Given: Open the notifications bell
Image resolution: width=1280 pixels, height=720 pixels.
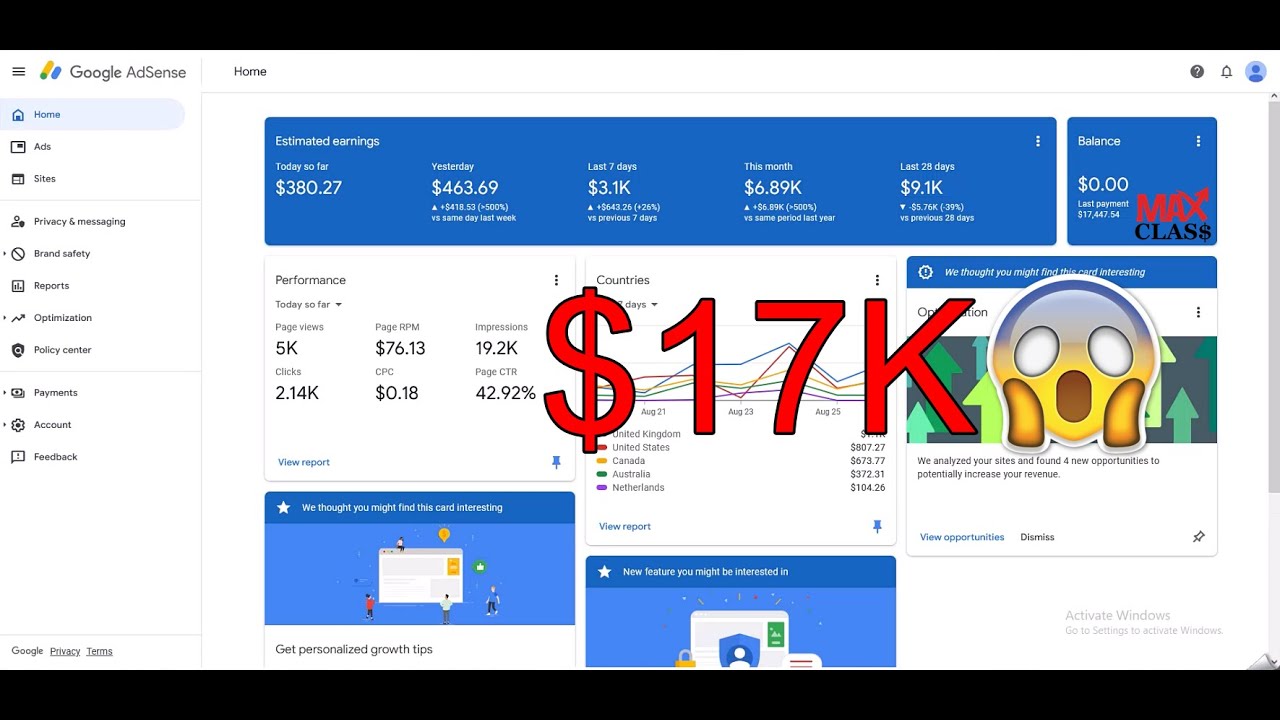Looking at the screenshot, I should [1226, 72].
